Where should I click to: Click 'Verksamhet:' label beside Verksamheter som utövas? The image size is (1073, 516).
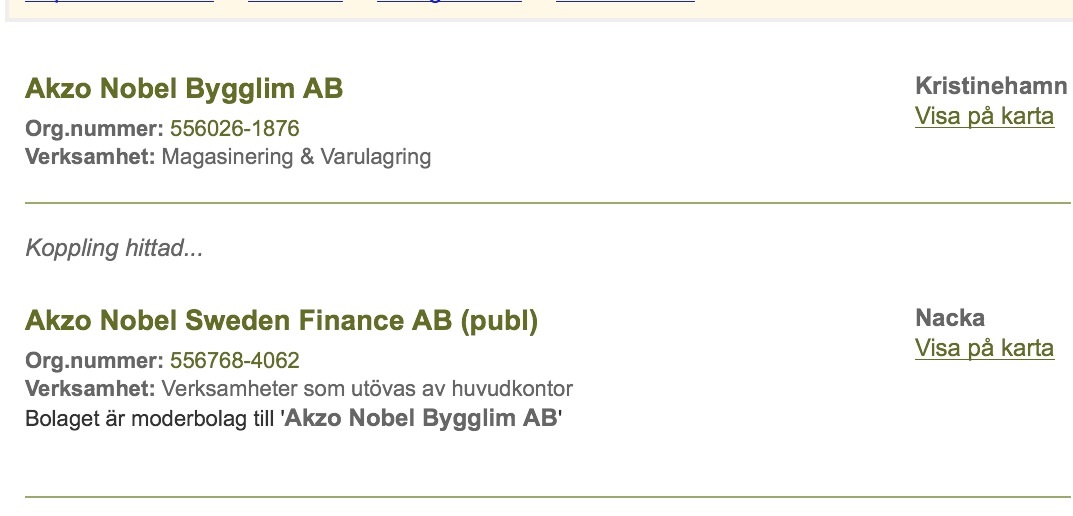coord(90,389)
